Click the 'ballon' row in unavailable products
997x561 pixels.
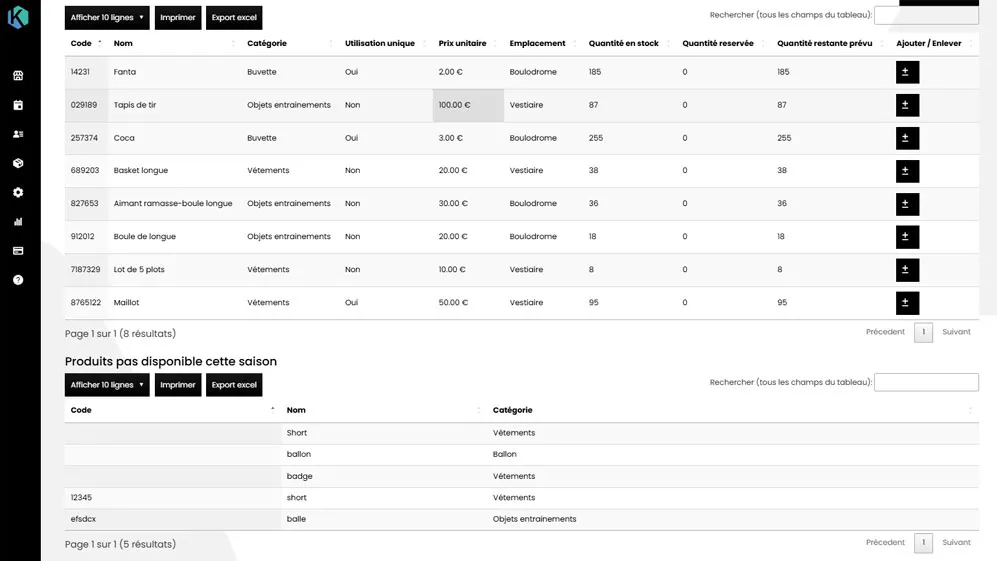pos(521,454)
